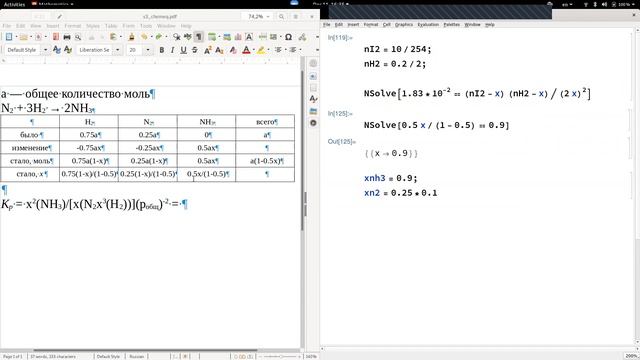Image resolution: width=640 pixels, height=360 pixels.
Task: Click the Find and Replace icon
Action: (x=176, y=37)
